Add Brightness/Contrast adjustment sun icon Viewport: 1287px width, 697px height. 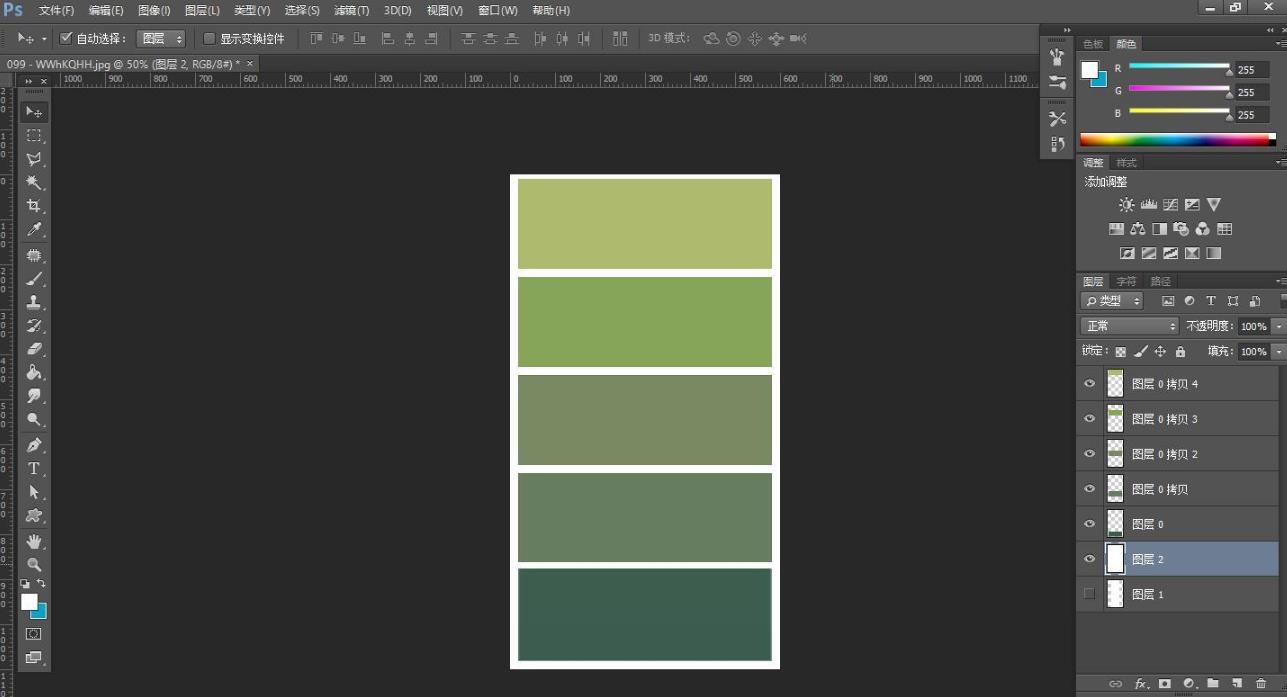(1126, 204)
